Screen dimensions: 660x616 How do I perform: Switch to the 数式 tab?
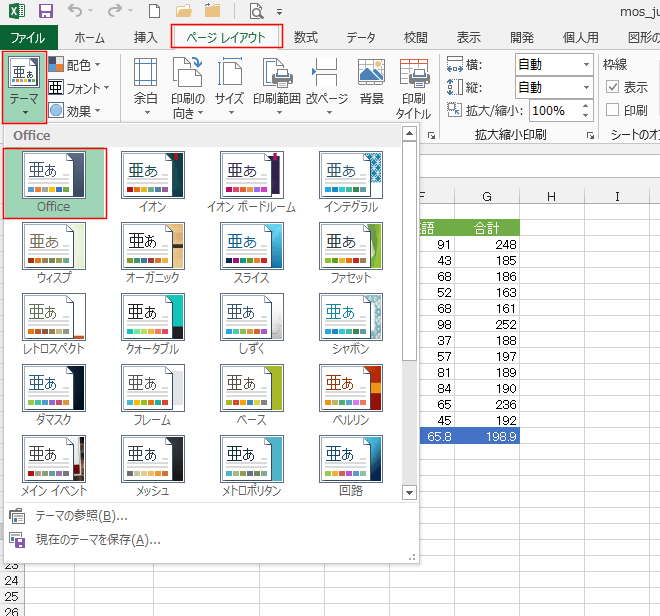click(306, 37)
